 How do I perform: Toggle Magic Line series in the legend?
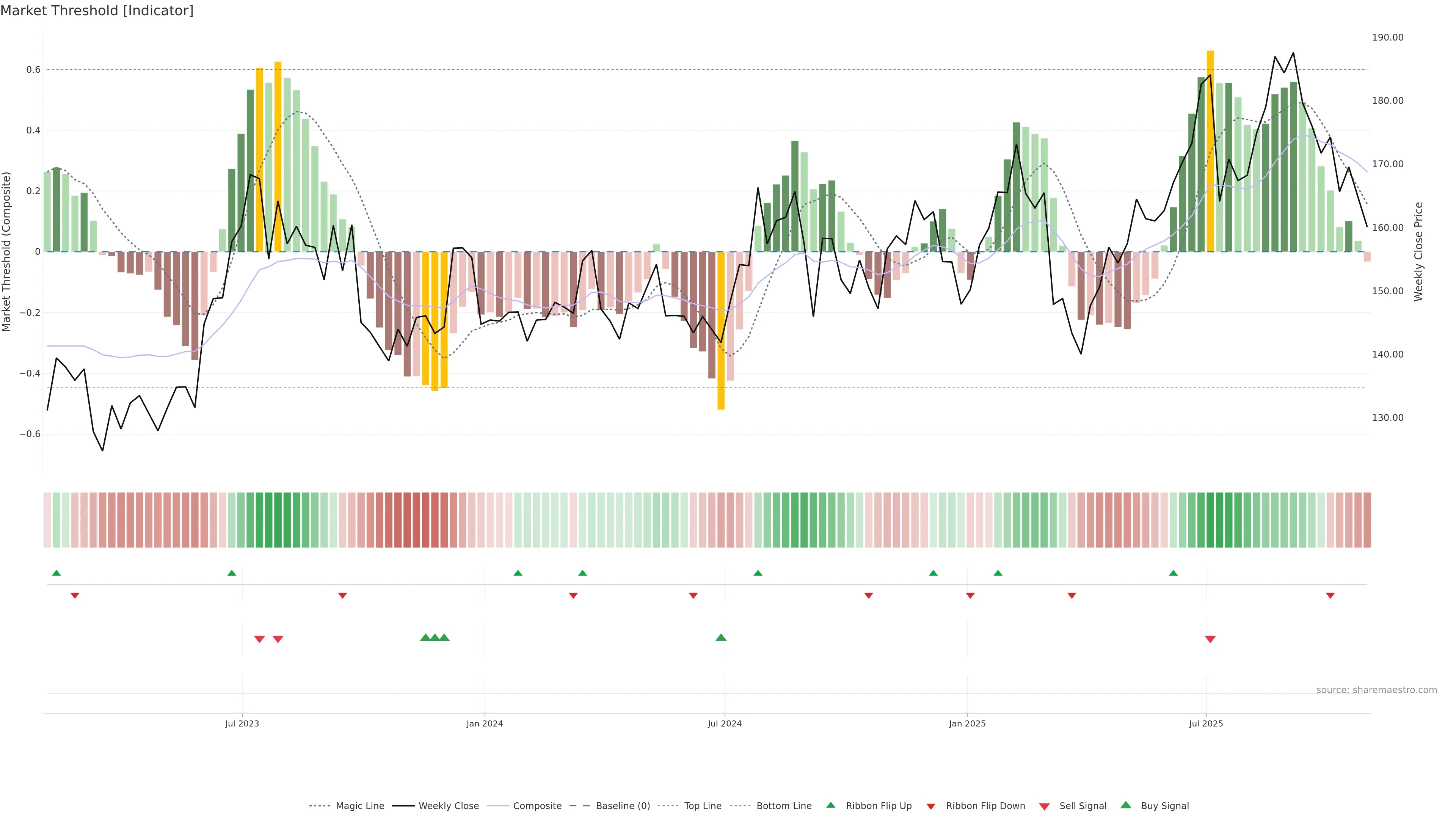click(x=359, y=806)
